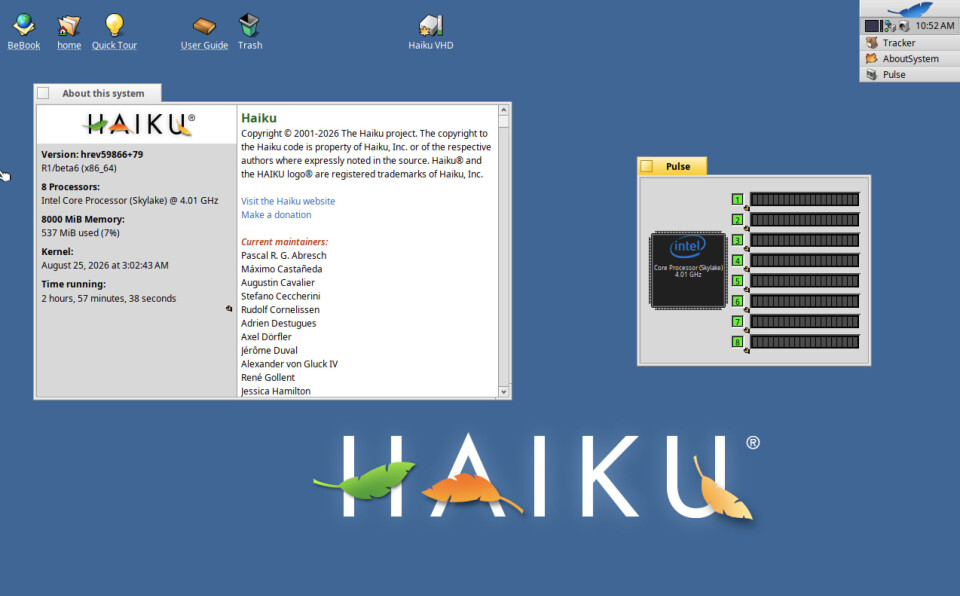Click CPU 4 activity bar in Pulse
The image size is (960, 596).
tap(804, 260)
